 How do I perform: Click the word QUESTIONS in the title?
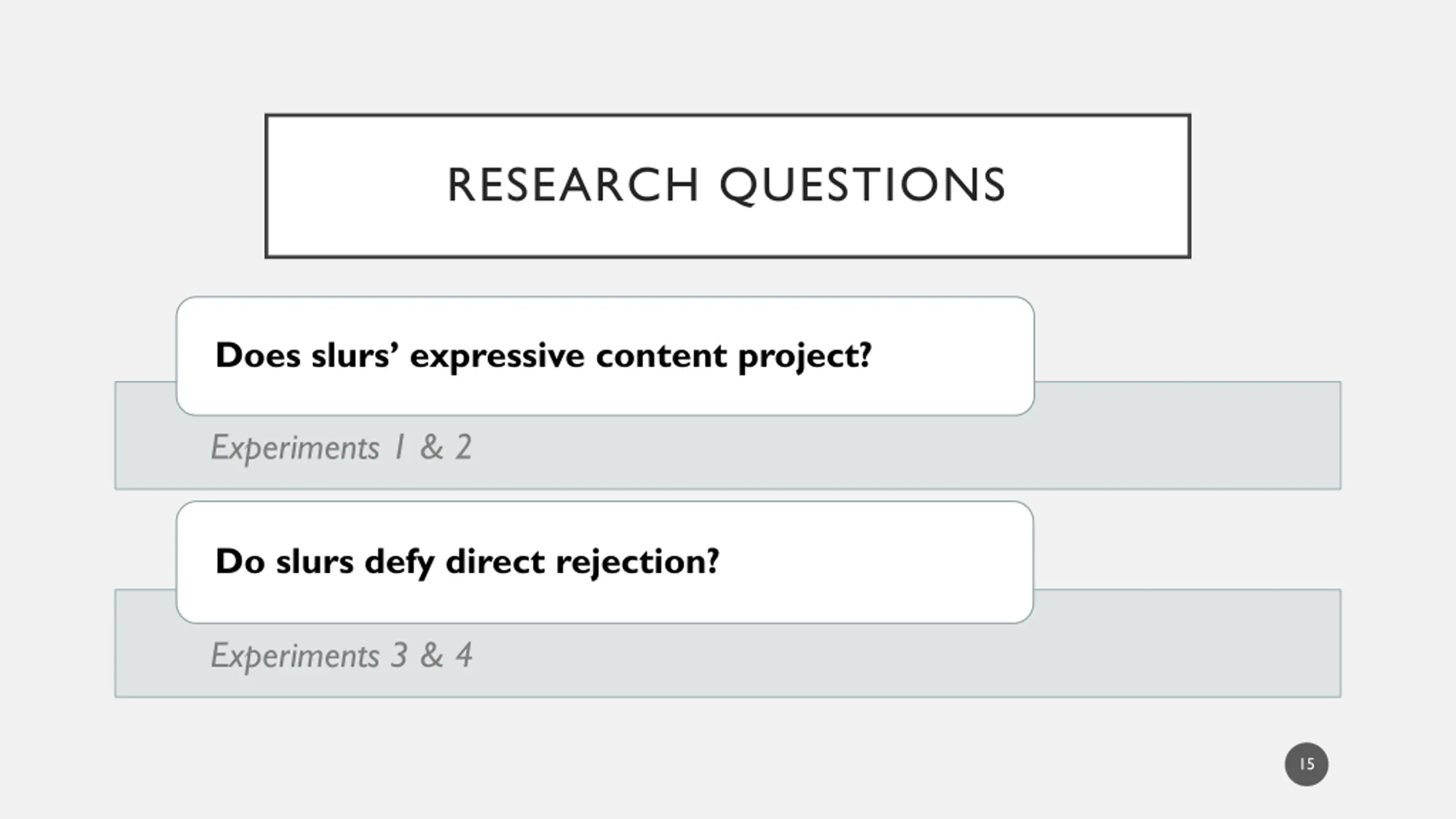tap(863, 185)
